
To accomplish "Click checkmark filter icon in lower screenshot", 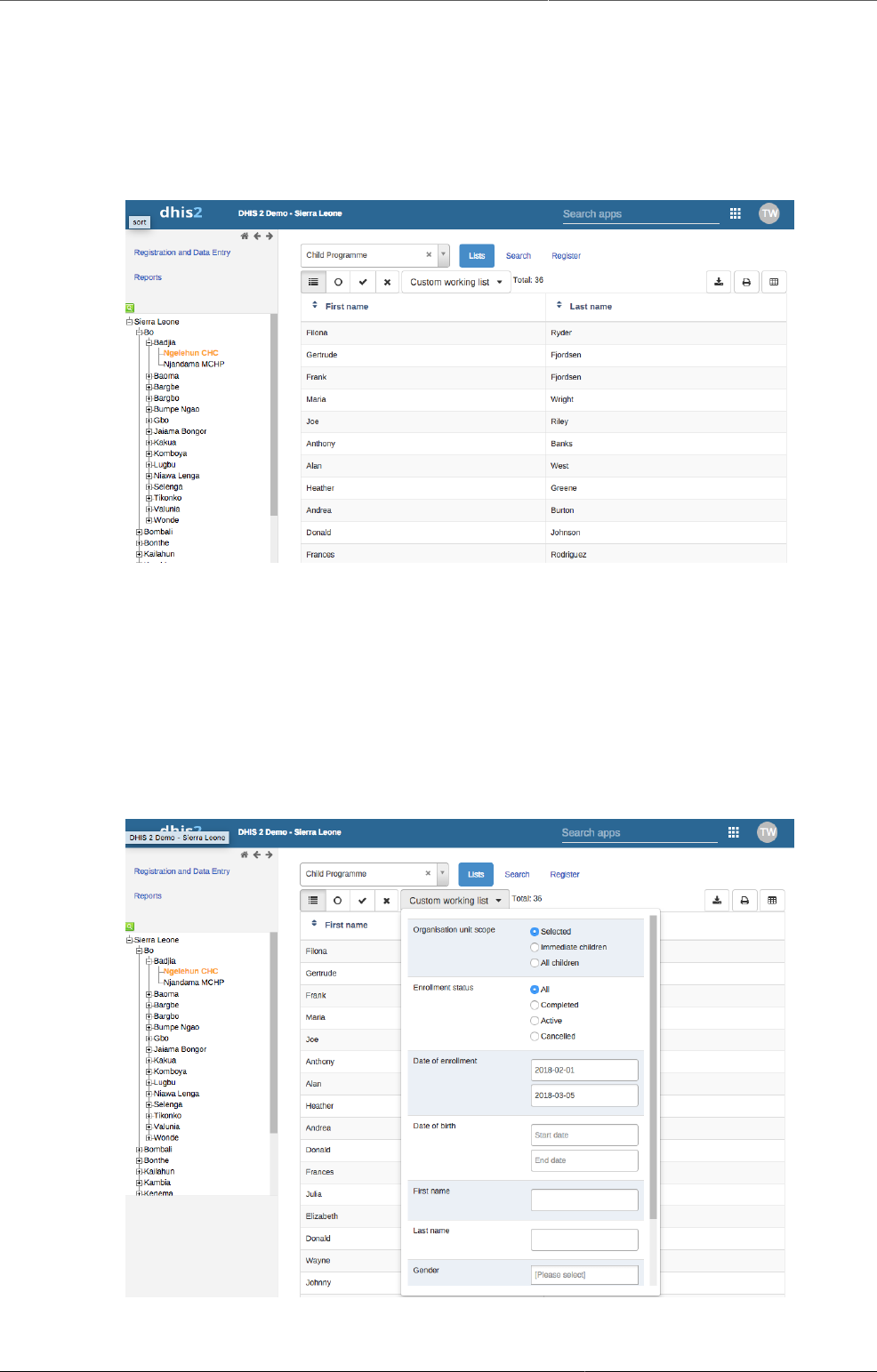I will (362, 901).
